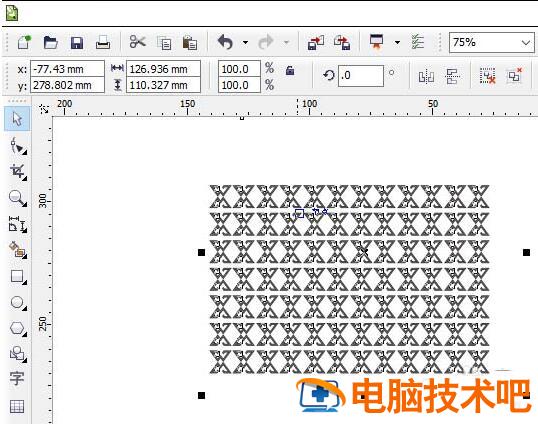The height and width of the screenshot is (425, 538).
Task: Pick the Polygon tool
Action: click(x=17, y=329)
